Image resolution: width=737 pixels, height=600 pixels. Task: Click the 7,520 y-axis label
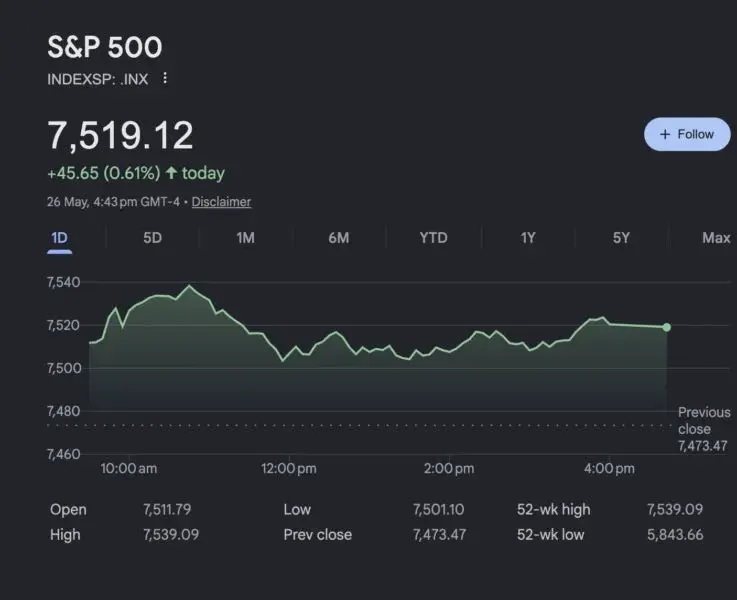point(63,325)
